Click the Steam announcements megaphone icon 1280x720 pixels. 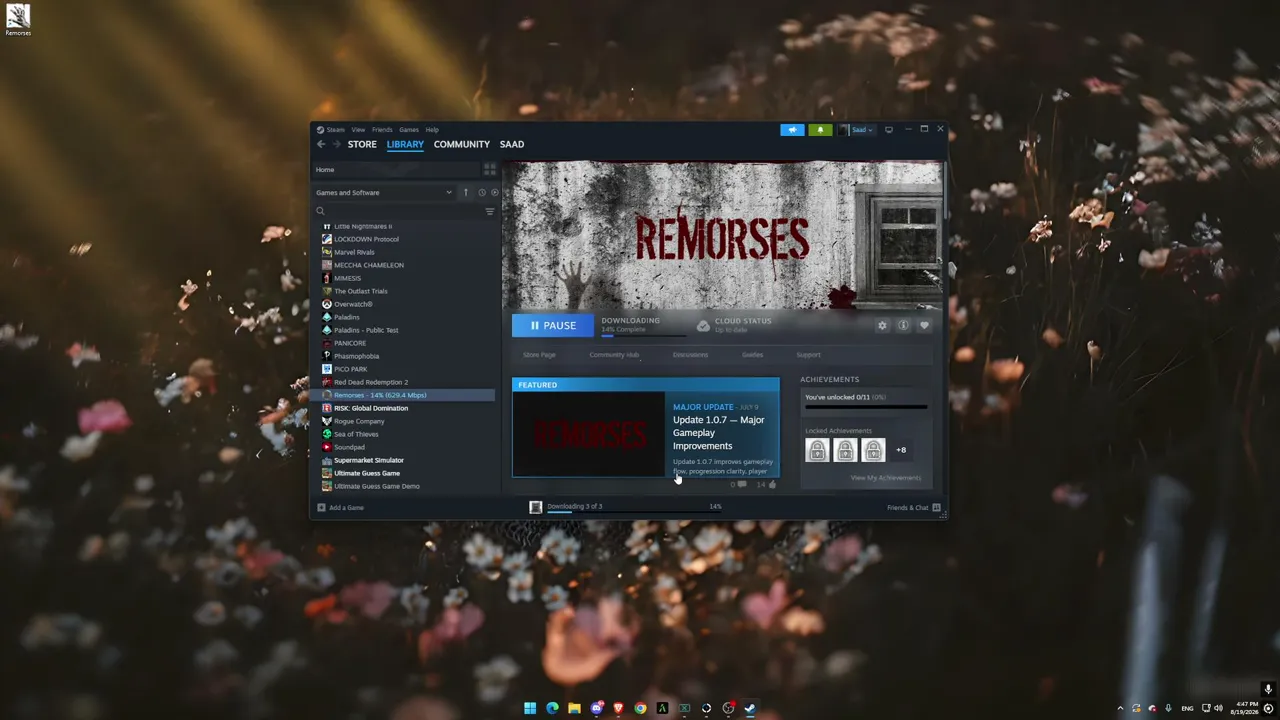coord(792,130)
